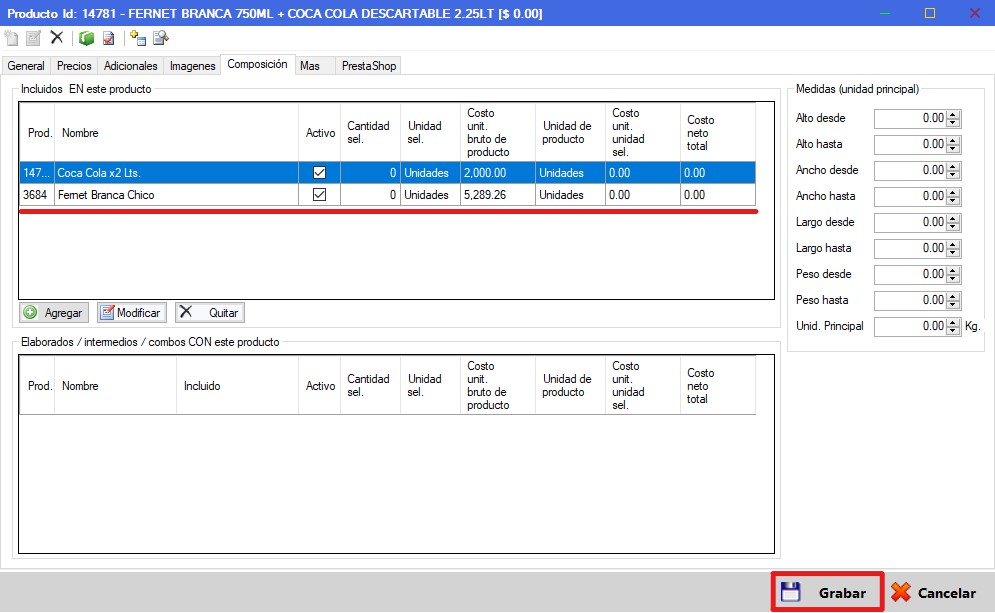Save changes with the Grabar button
Viewport: 995px width, 613px height.
827,593
